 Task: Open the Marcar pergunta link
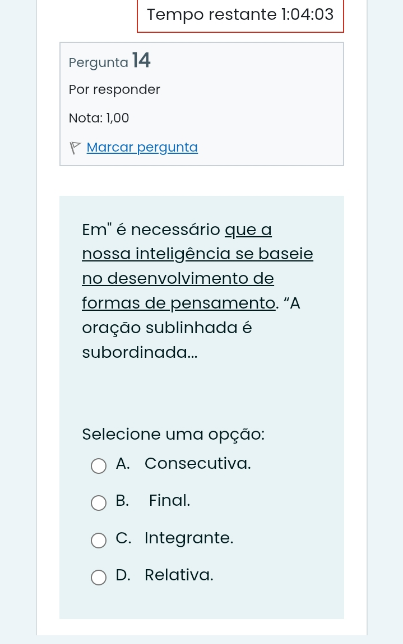click(142, 147)
